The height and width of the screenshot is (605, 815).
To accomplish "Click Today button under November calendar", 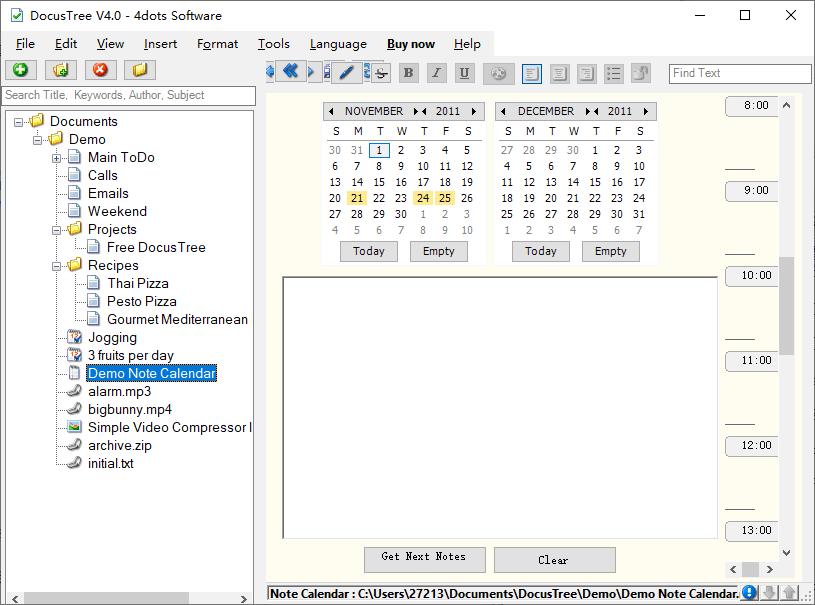I will point(369,251).
